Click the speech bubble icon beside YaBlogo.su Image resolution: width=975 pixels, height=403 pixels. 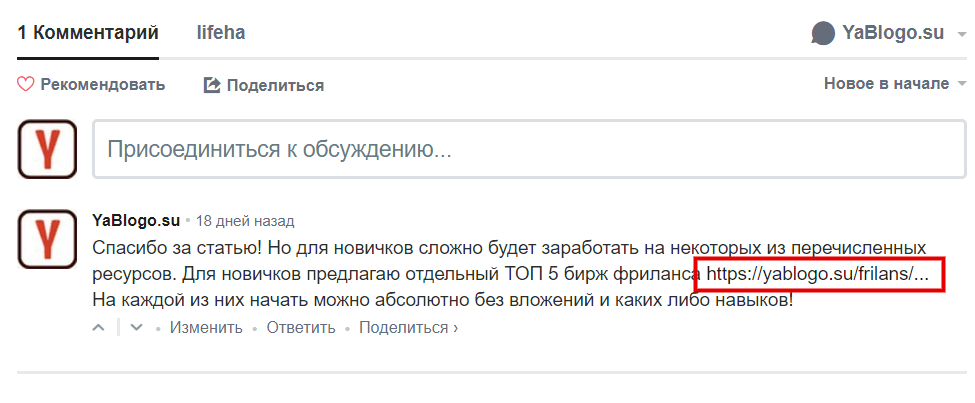(823, 33)
